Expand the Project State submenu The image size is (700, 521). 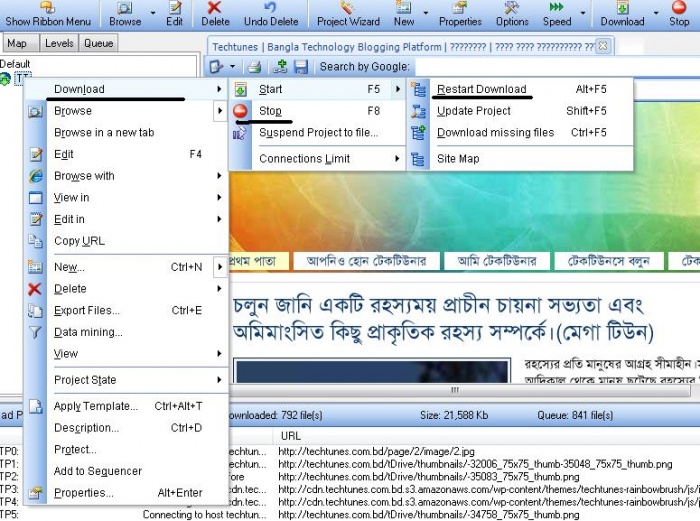(x=219, y=380)
